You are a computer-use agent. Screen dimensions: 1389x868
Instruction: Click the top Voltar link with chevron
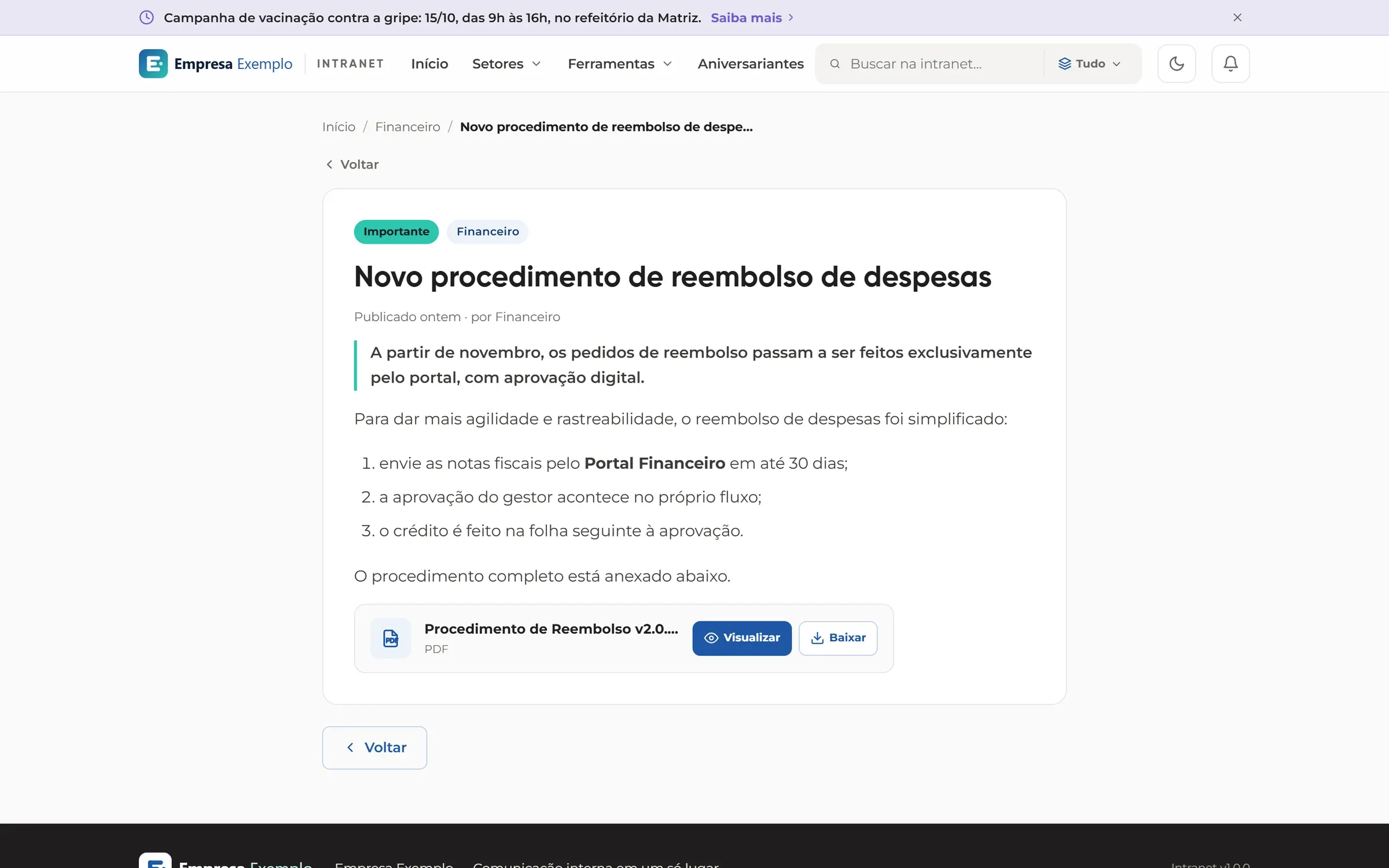(x=352, y=164)
